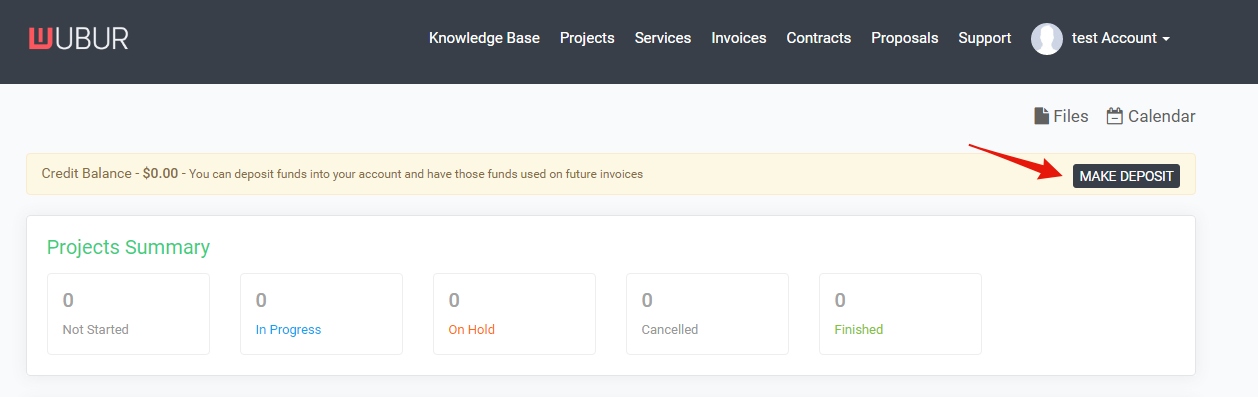
Task: Navigate to Invoices
Action: (x=739, y=38)
